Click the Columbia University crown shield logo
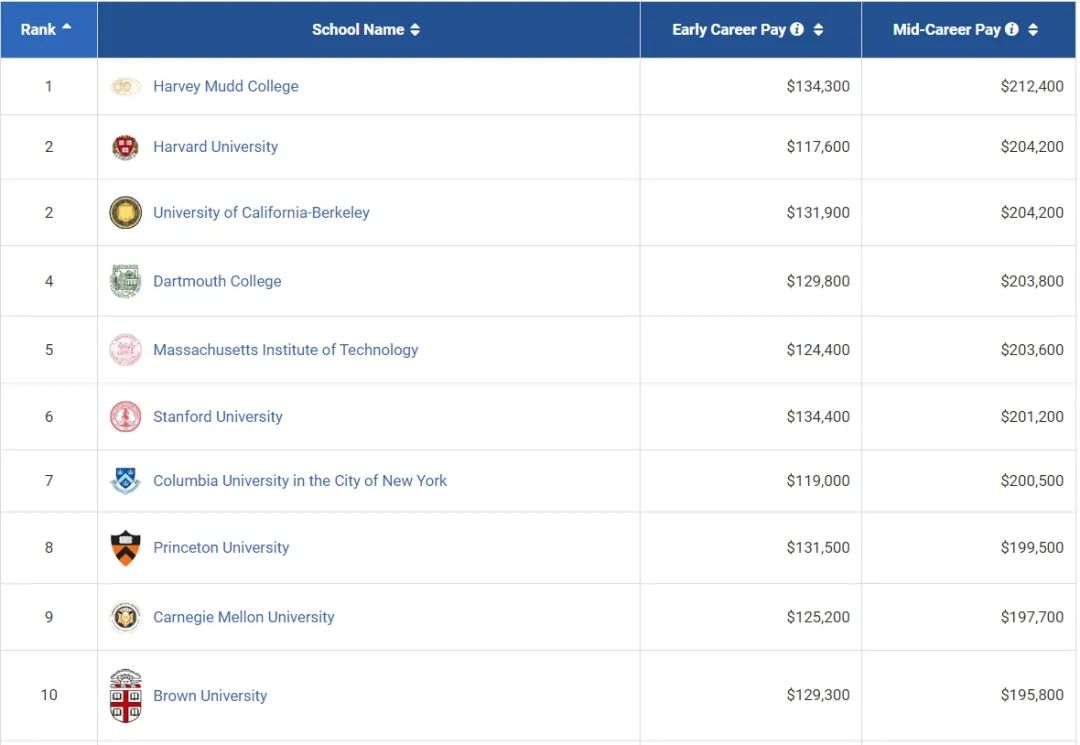 click(125, 481)
